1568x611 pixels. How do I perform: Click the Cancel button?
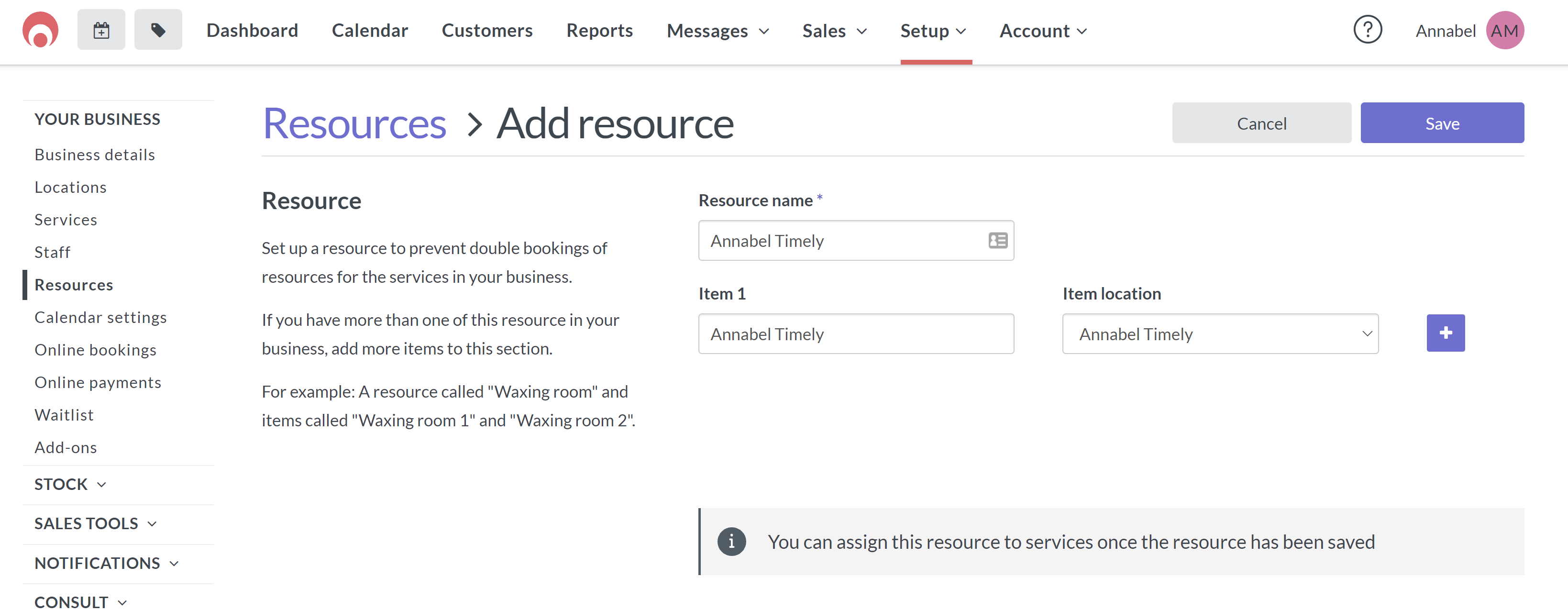point(1261,123)
